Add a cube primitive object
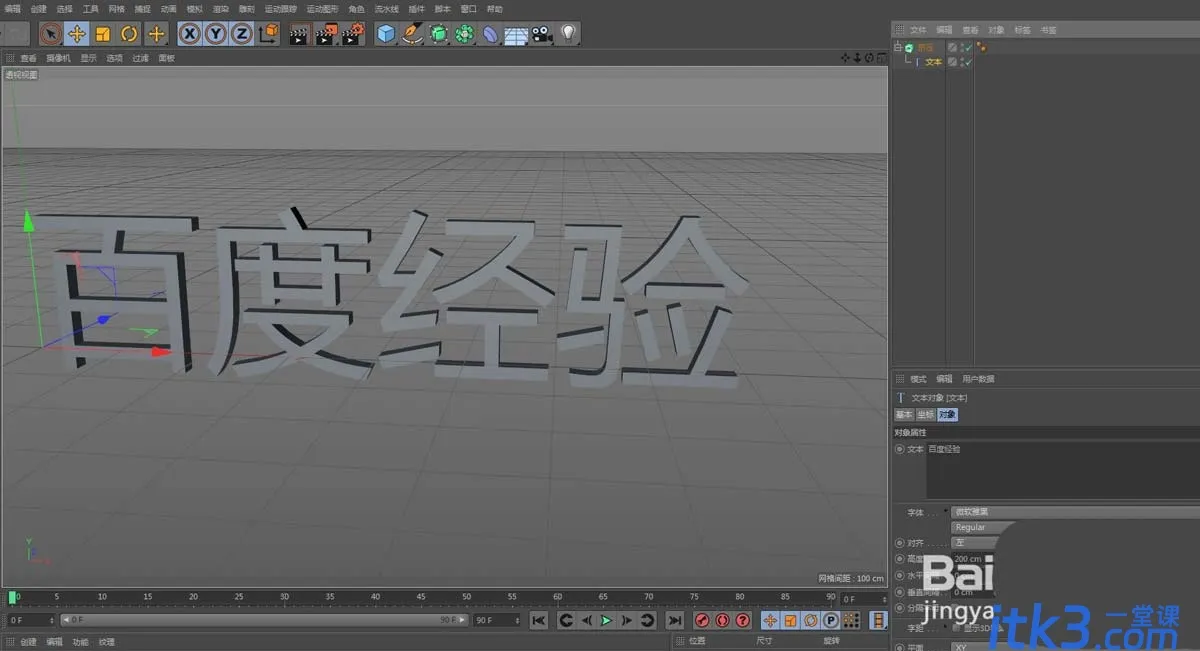 coord(386,34)
